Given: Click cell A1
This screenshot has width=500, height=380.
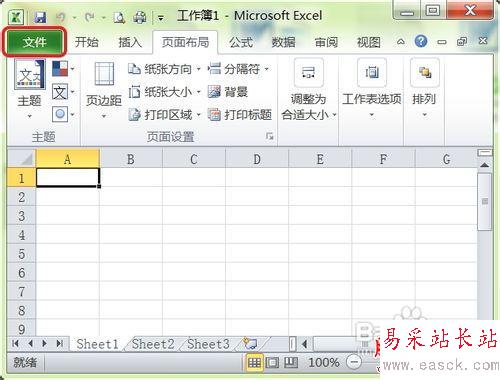Looking at the screenshot, I should [x=68, y=177].
